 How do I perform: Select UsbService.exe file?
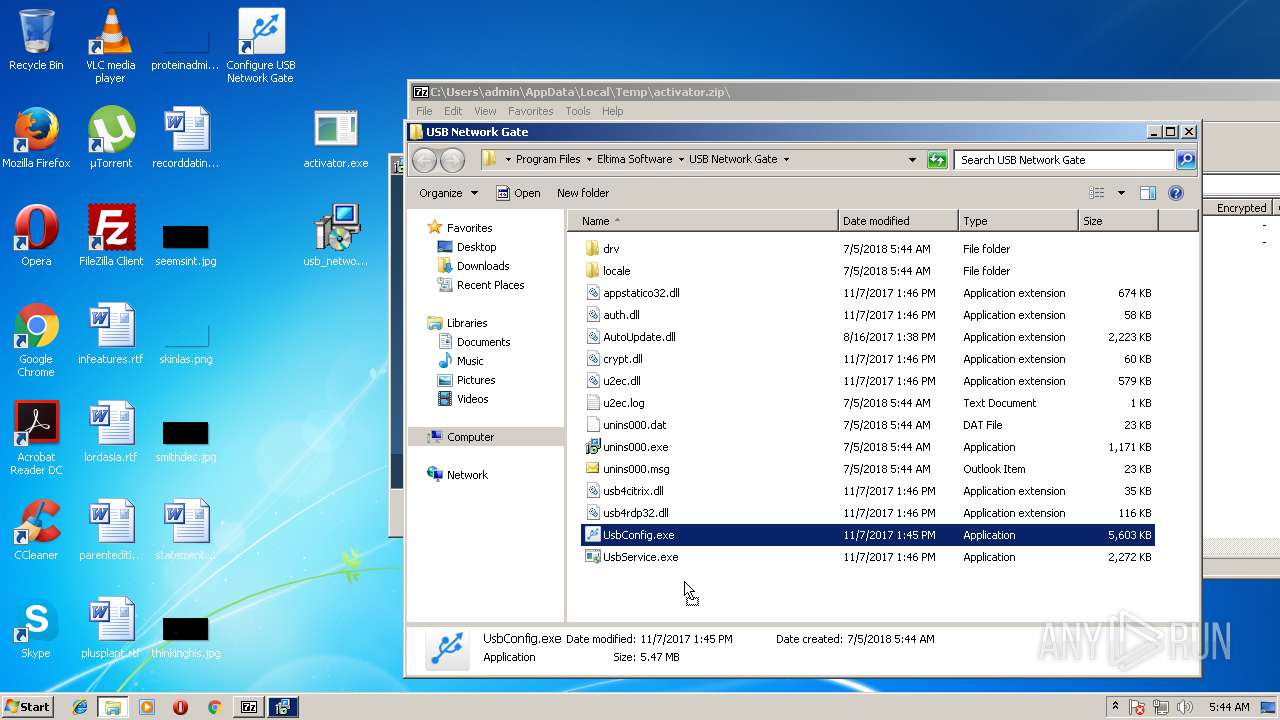pos(868,557)
